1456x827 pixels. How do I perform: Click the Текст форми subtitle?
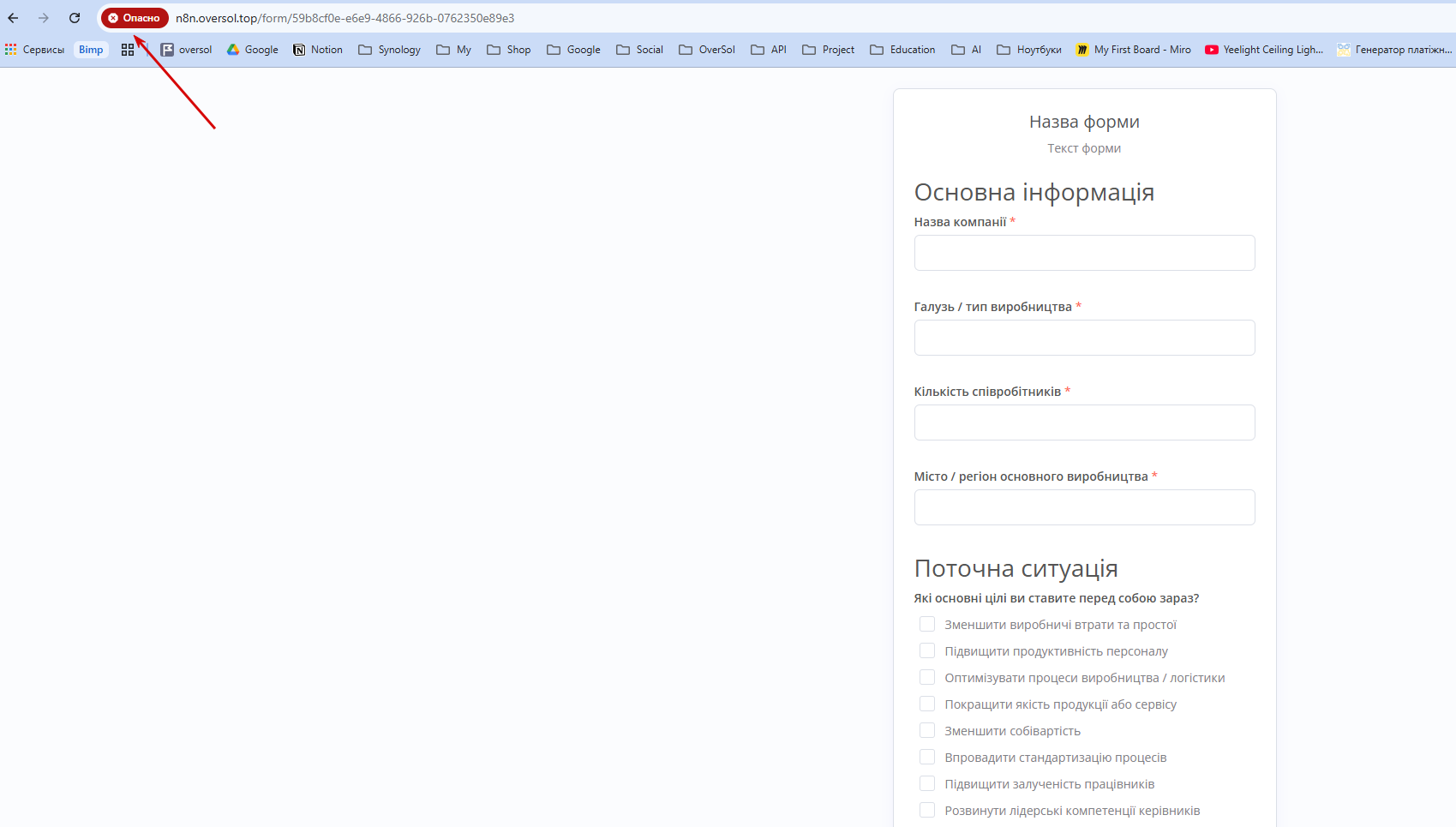pos(1084,148)
